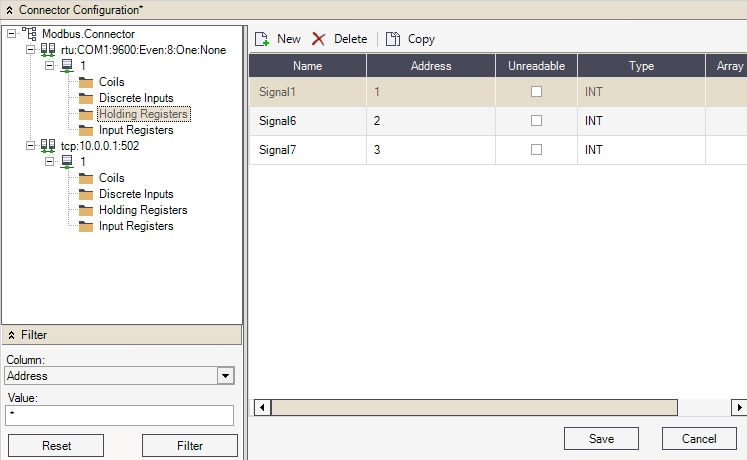Check Unreadable box for Signal7
The width and height of the screenshot is (747, 460).
tap(537, 150)
